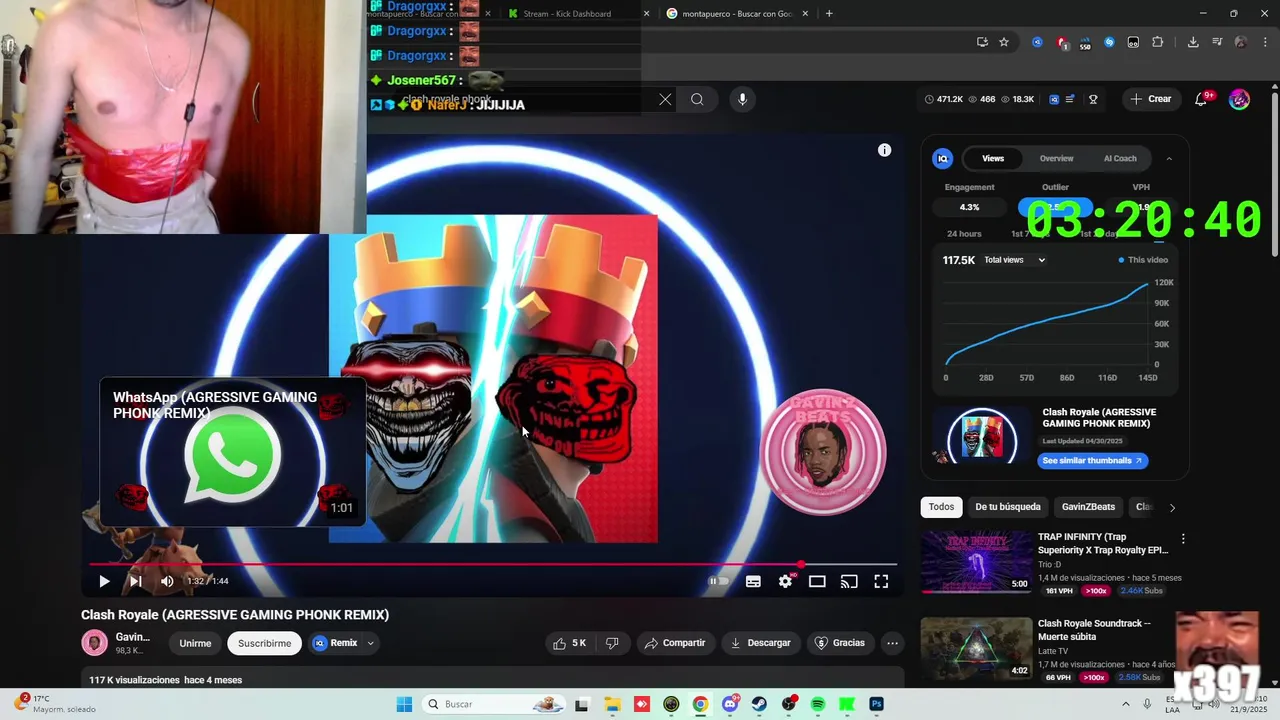
Task: Switch to the Views tab in vidIQ panel
Action: pyautogui.click(x=993, y=158)
